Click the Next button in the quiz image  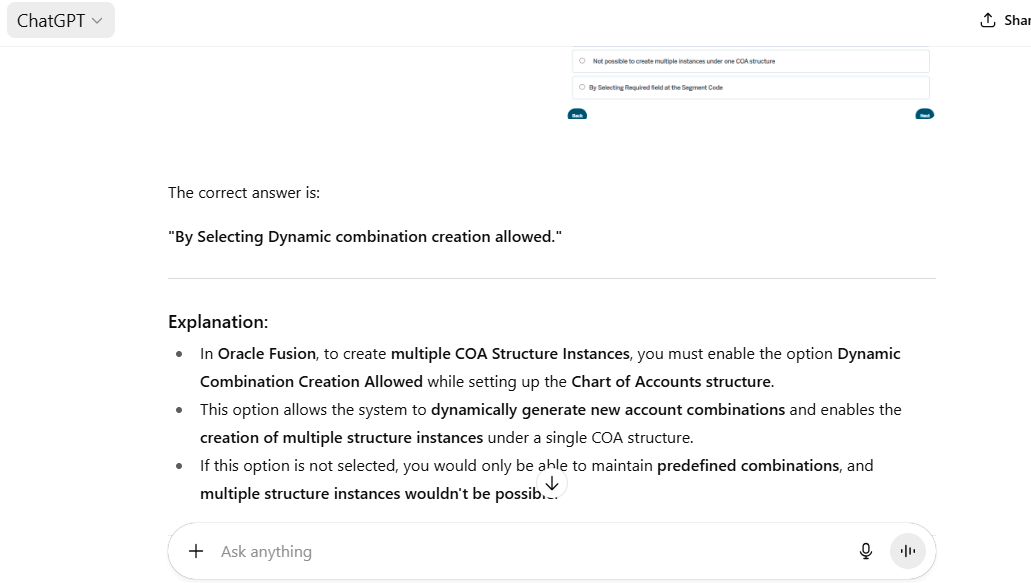(x=925, y=115)
